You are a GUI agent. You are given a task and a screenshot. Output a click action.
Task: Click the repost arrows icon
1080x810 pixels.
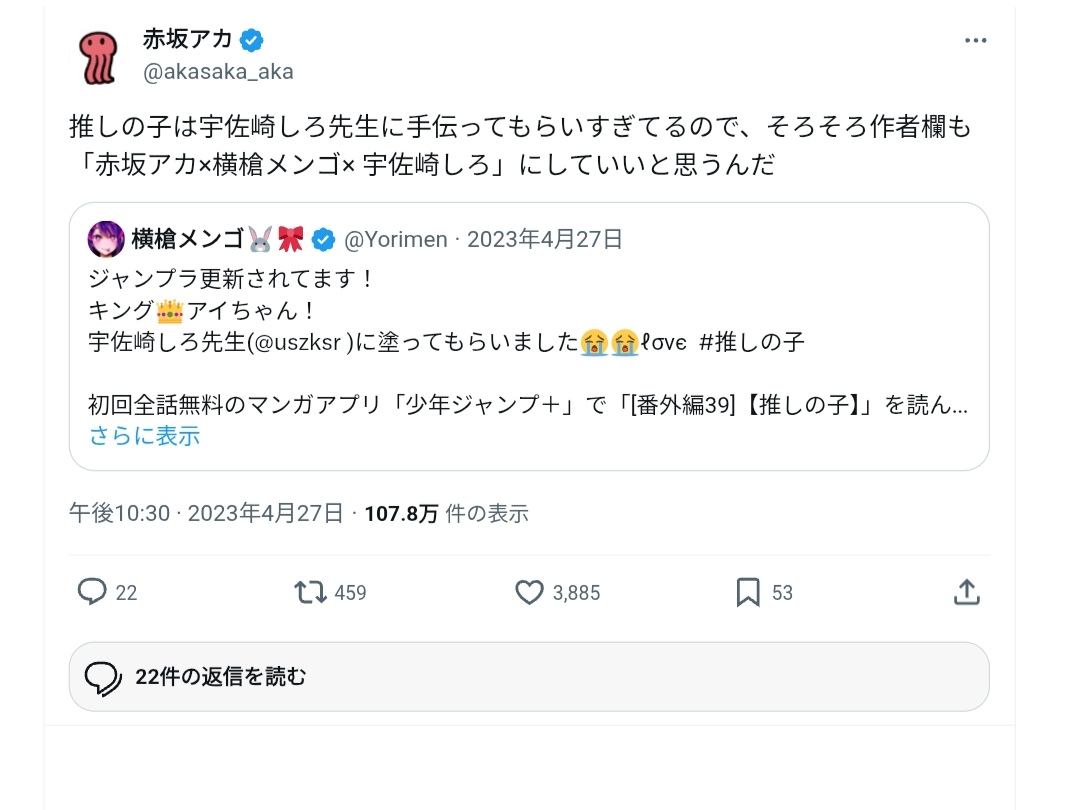[311, 592]
